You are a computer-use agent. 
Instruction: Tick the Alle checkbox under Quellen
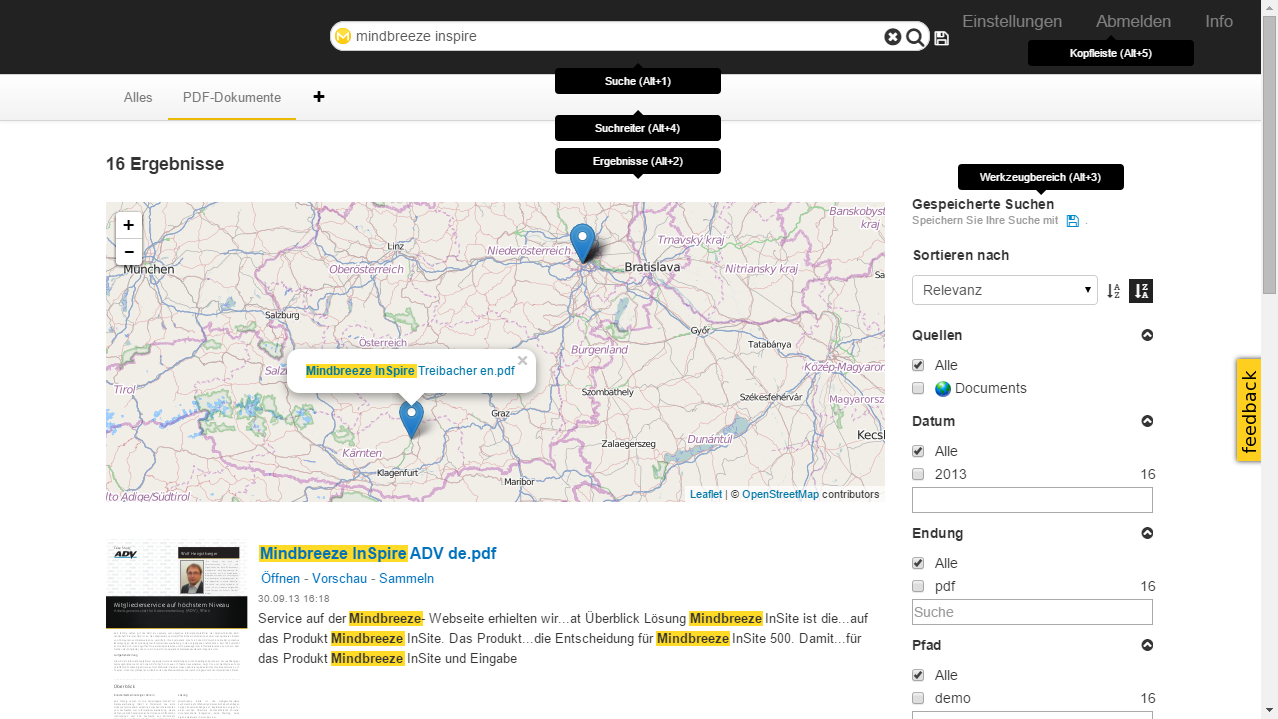[918, 365]
